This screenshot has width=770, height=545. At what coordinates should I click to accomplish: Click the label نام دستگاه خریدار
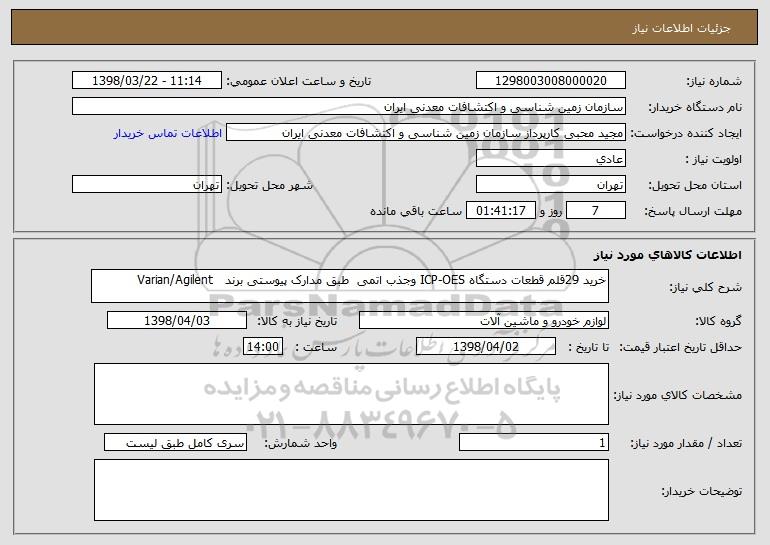(695, 108)
